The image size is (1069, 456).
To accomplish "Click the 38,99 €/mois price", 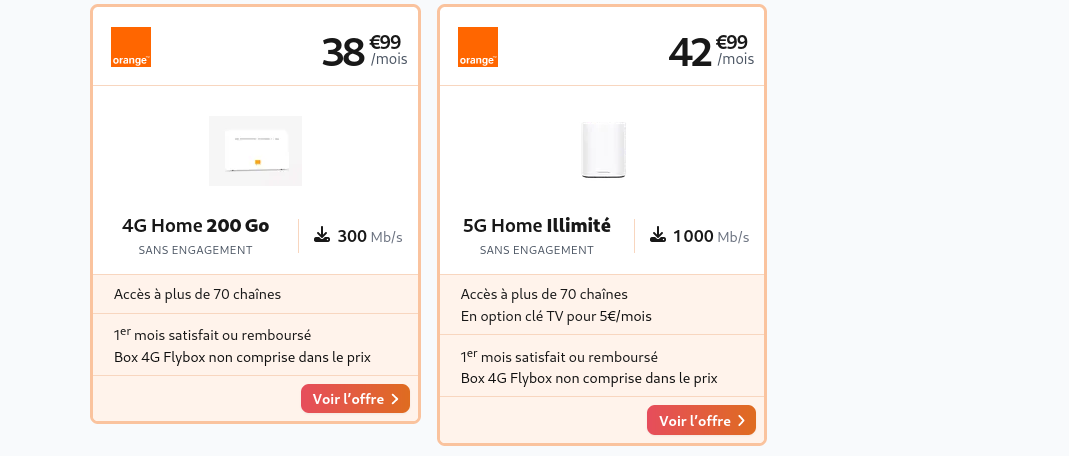I will (x=364, y=51).
